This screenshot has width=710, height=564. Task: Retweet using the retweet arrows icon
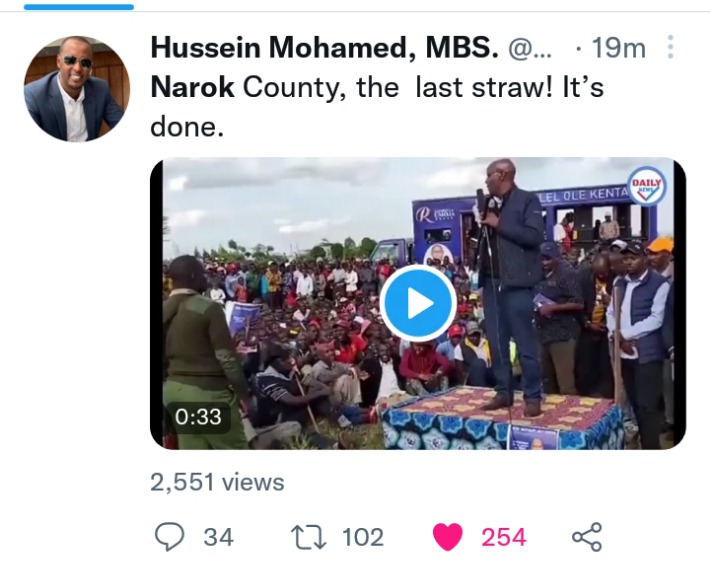tap(308, 537)
